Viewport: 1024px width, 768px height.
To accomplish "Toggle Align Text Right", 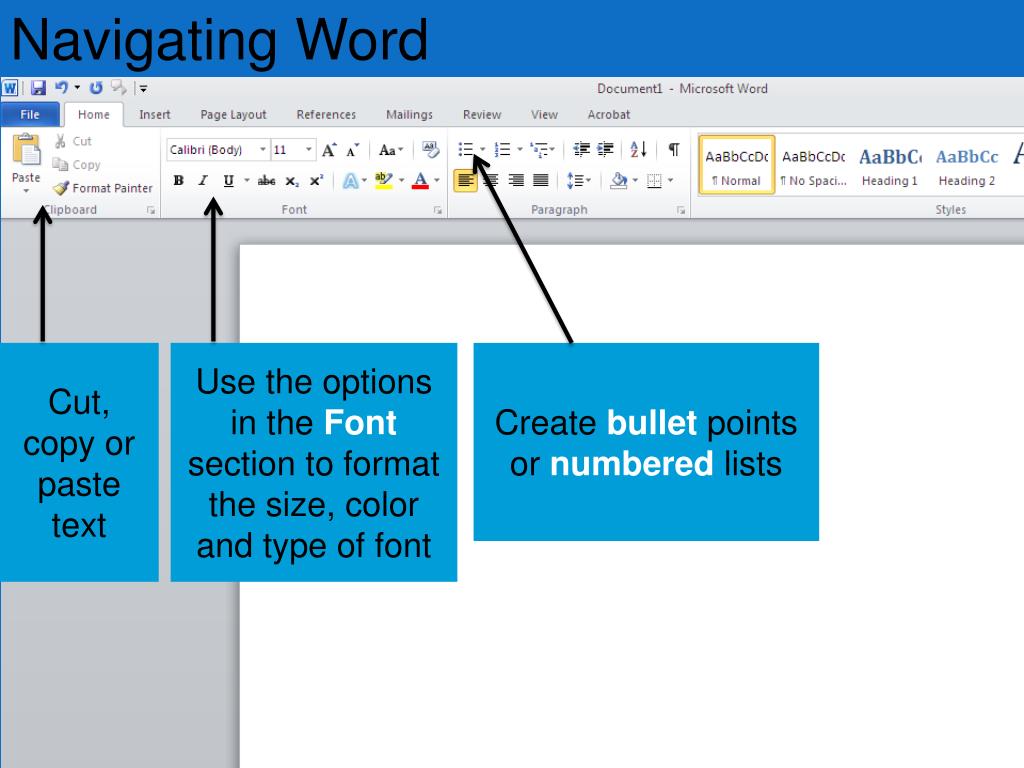I will [x=516, y=180].
